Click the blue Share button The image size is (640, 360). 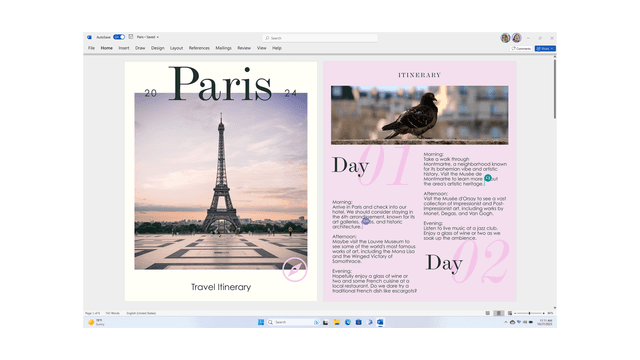point(545,49)
